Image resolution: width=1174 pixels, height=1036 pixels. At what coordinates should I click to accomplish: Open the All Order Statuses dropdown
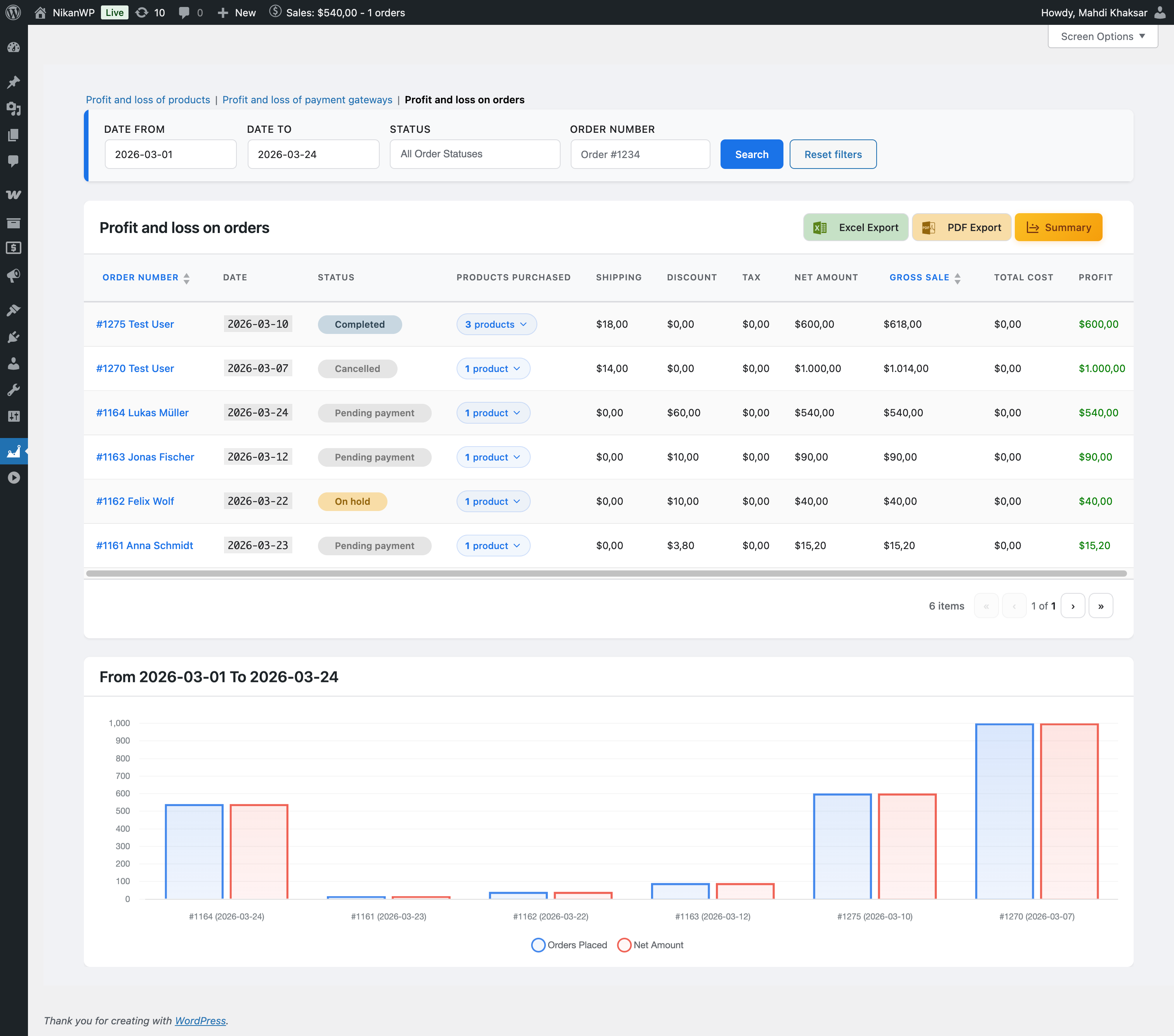click(474, 154)
